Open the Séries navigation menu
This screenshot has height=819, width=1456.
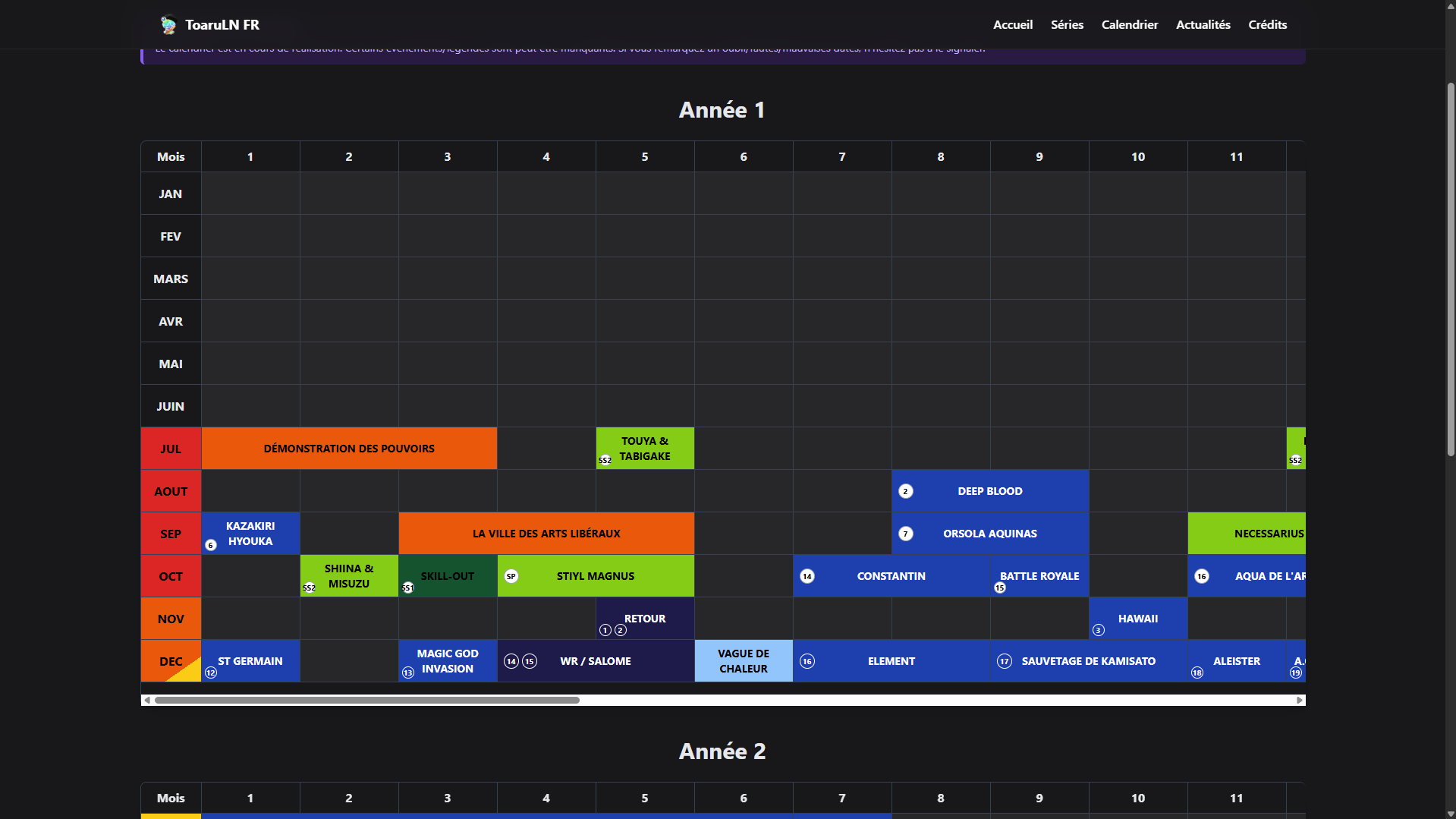pos(1066,25)
